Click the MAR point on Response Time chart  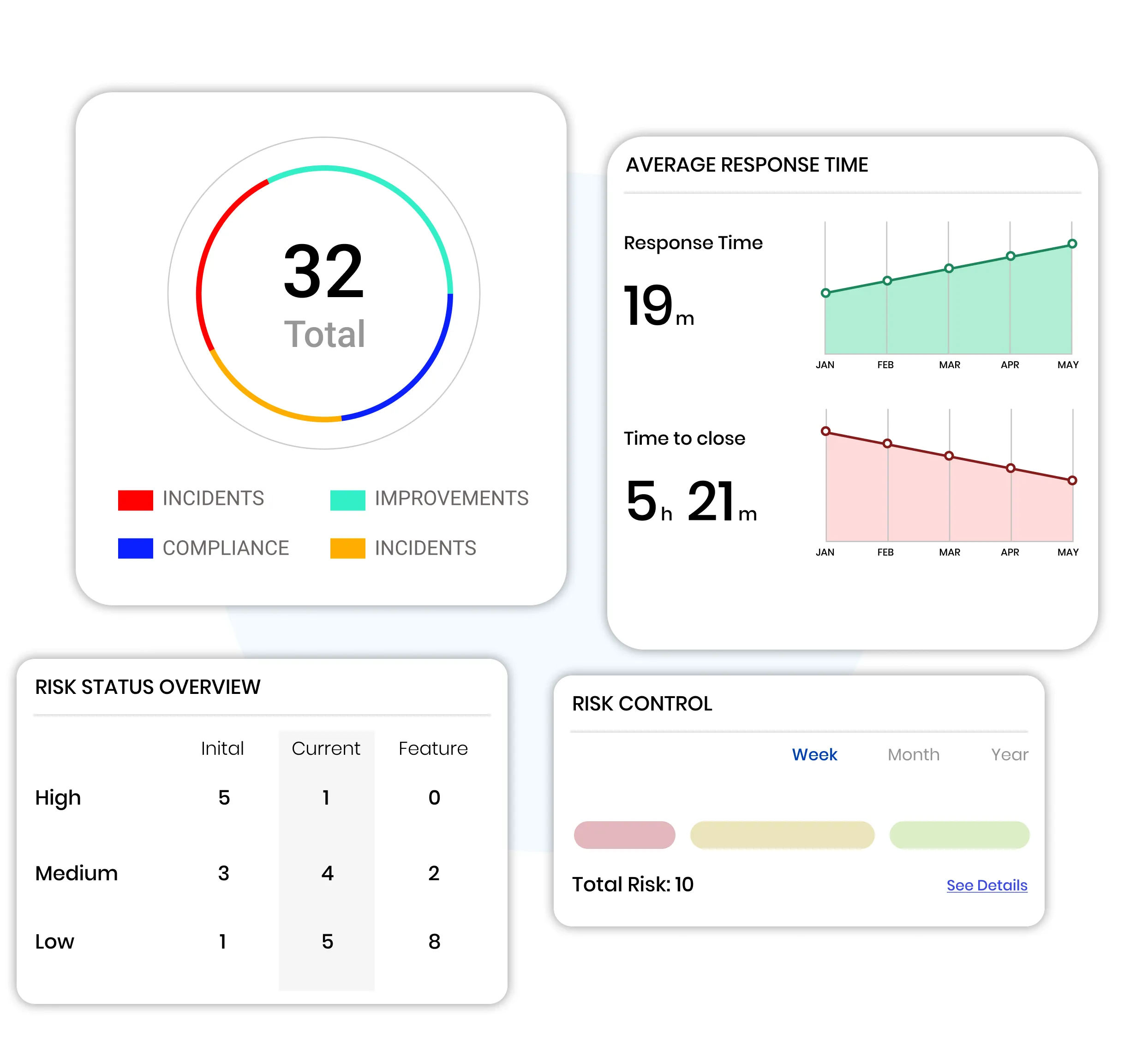(x=948, y=268)
